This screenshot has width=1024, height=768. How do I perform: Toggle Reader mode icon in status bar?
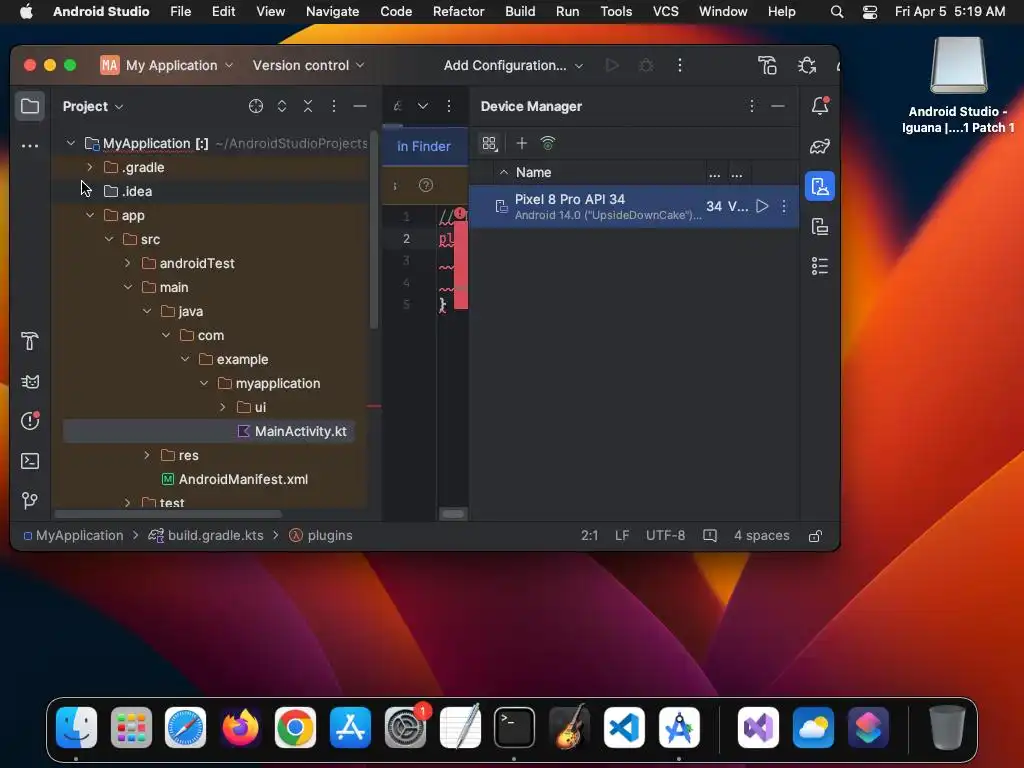(x=710, y=536)
